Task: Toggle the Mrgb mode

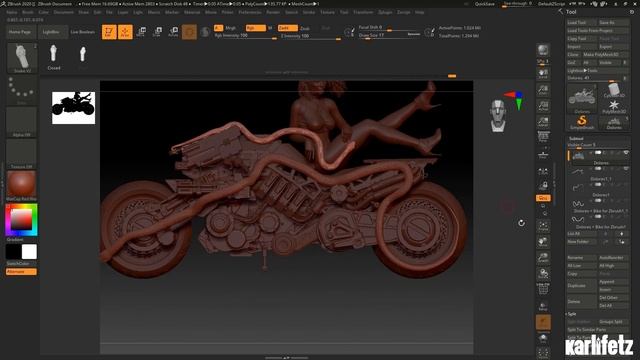Action: click(x=230, y=28)
